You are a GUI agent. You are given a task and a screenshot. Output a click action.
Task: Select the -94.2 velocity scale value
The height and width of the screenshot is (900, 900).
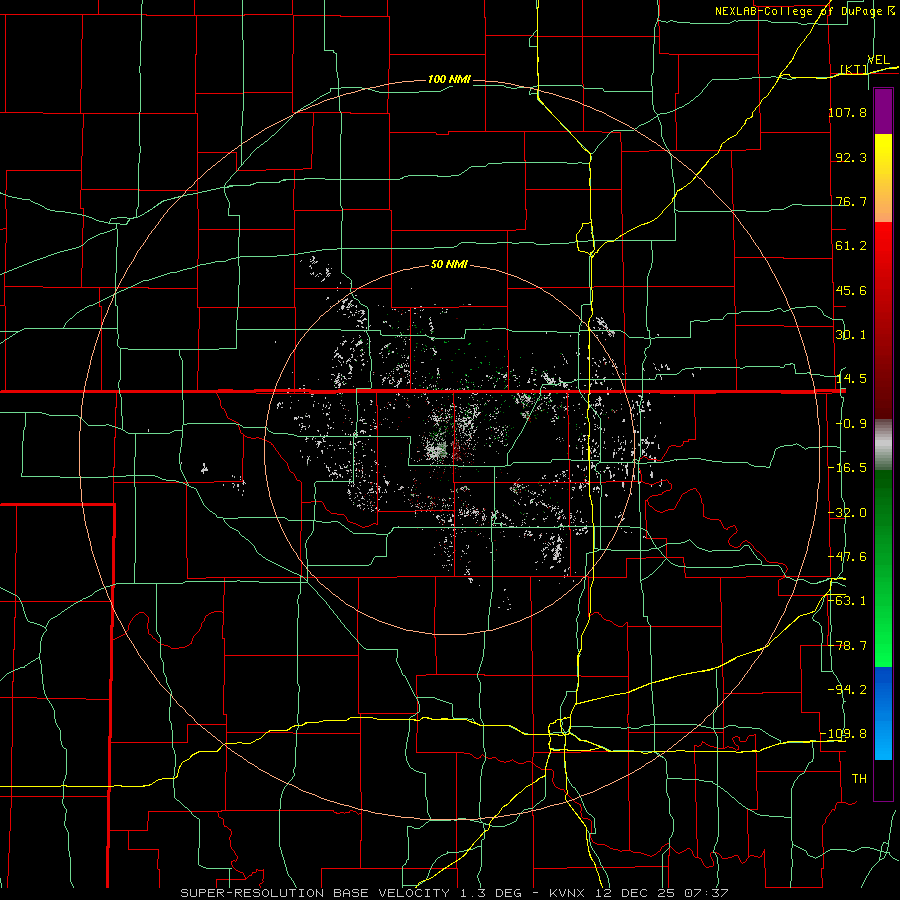[847, 689]
